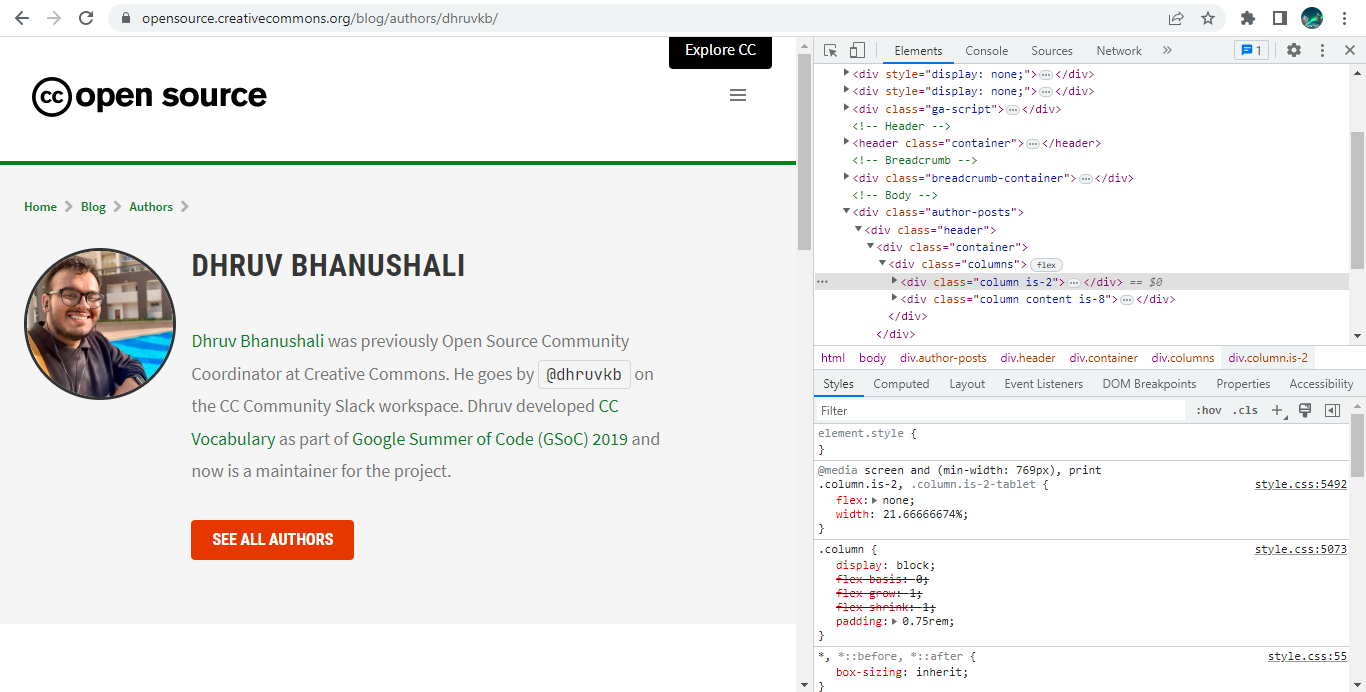Toggle device toolbar icon in DevTools
The image size is (1366, 692).
click(x=857, y=50)
